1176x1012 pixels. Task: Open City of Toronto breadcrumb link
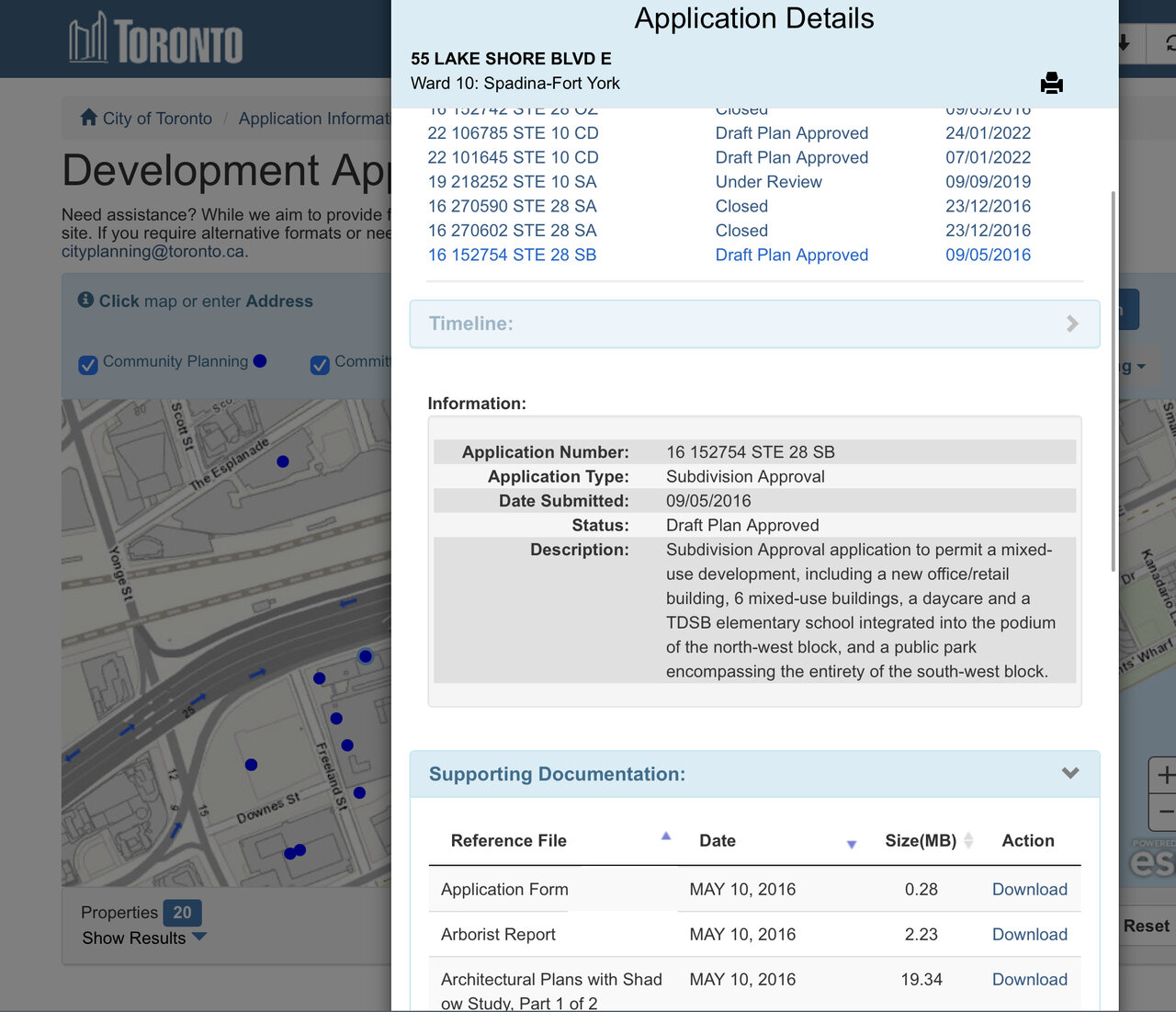coord(157,119)
